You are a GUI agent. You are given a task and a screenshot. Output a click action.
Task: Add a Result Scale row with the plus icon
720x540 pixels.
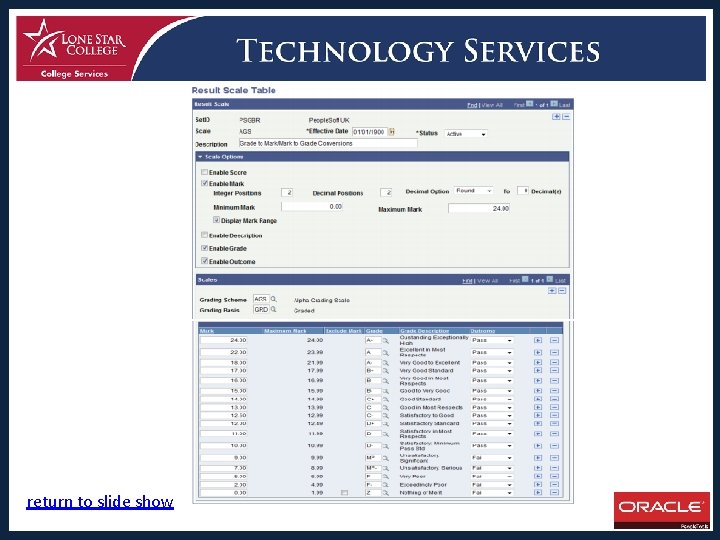[556, 117]
